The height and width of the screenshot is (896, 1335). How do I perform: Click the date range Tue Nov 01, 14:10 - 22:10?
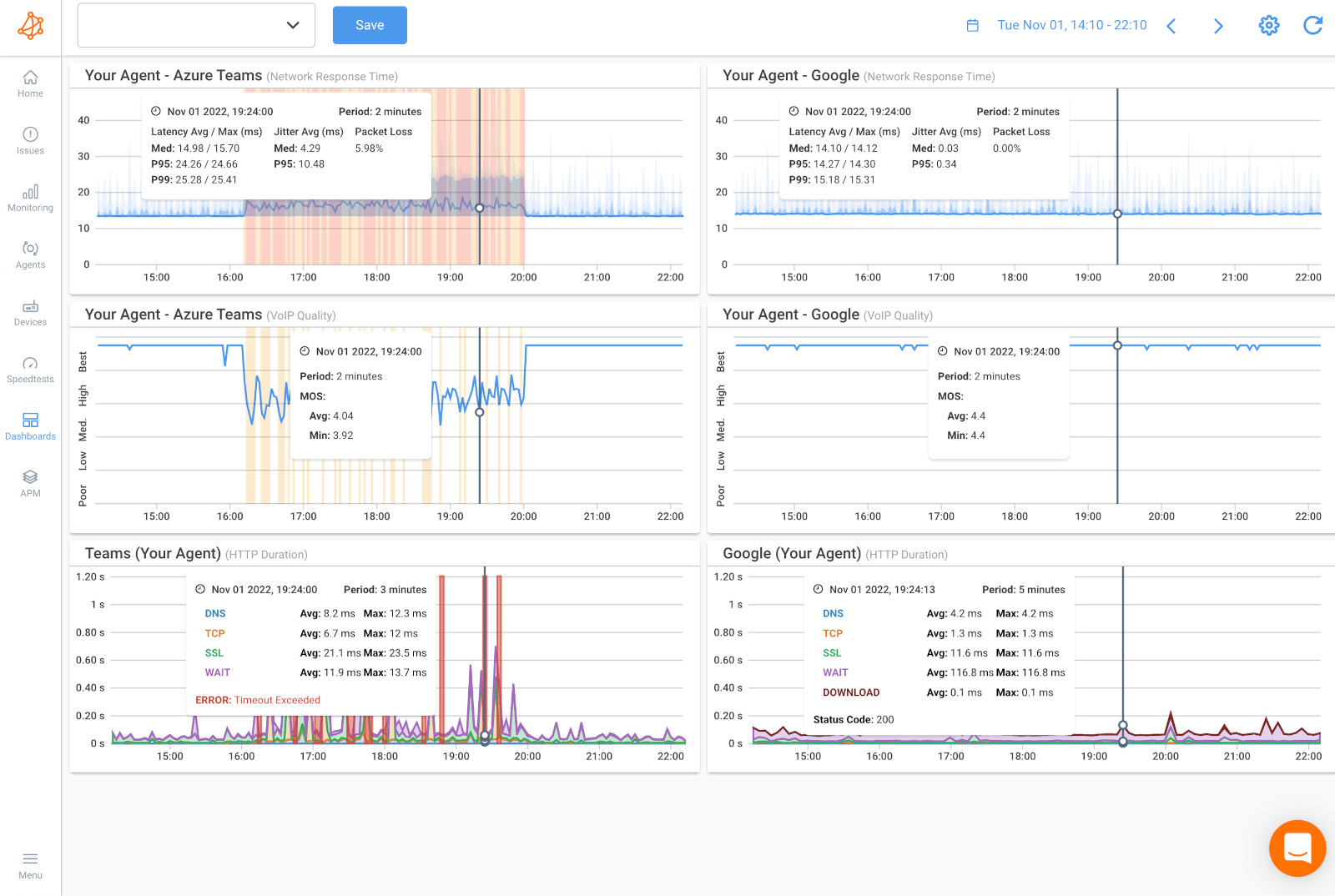(x=1072, y=25)
